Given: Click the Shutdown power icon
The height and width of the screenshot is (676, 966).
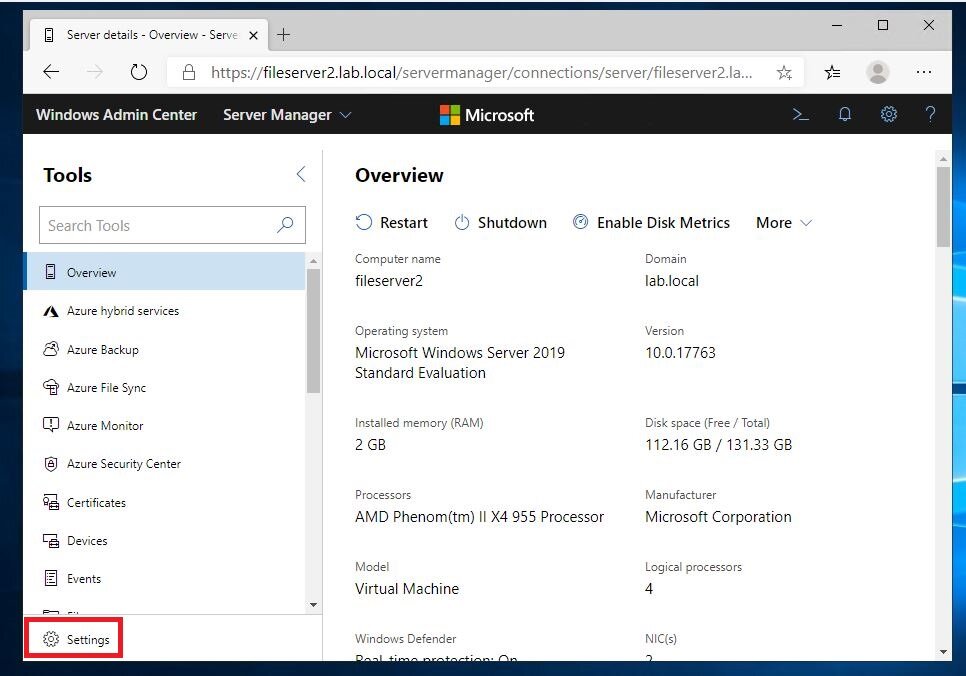Looking at the screenshot, I should pos(462,222).
